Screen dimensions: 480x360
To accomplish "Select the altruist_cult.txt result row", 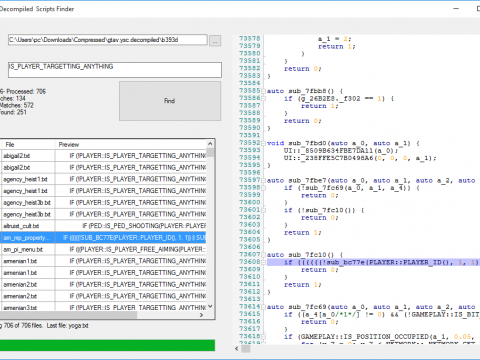I will pos(104,226).
